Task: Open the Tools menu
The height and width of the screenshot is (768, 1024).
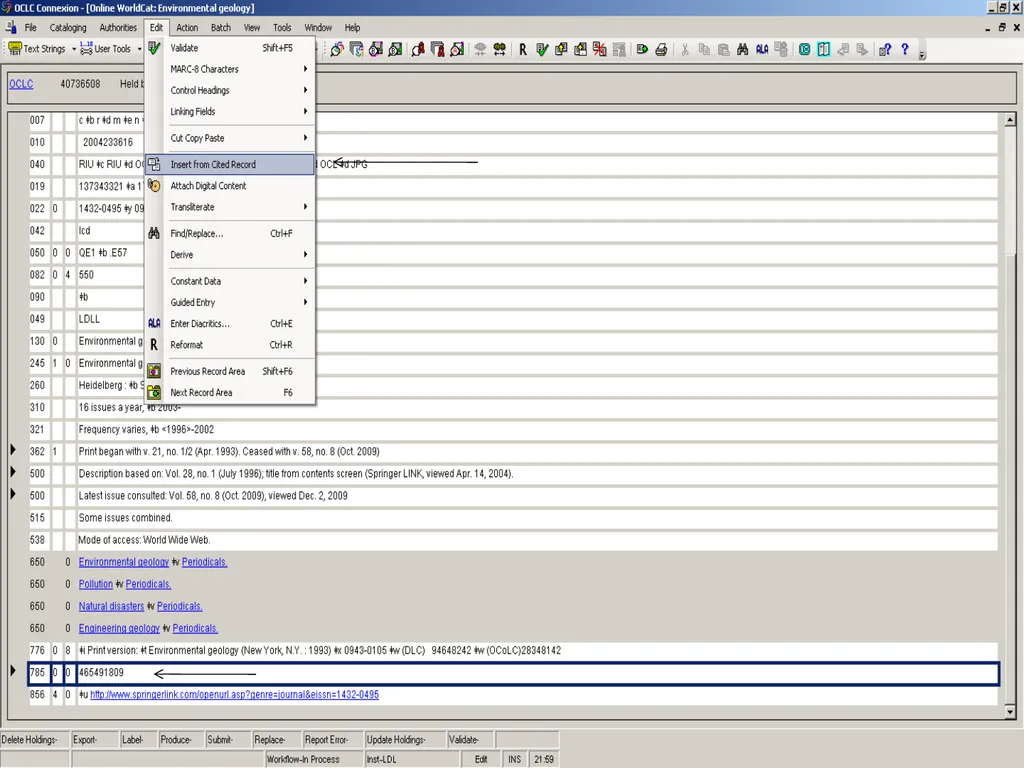Action: coord(282,27)
